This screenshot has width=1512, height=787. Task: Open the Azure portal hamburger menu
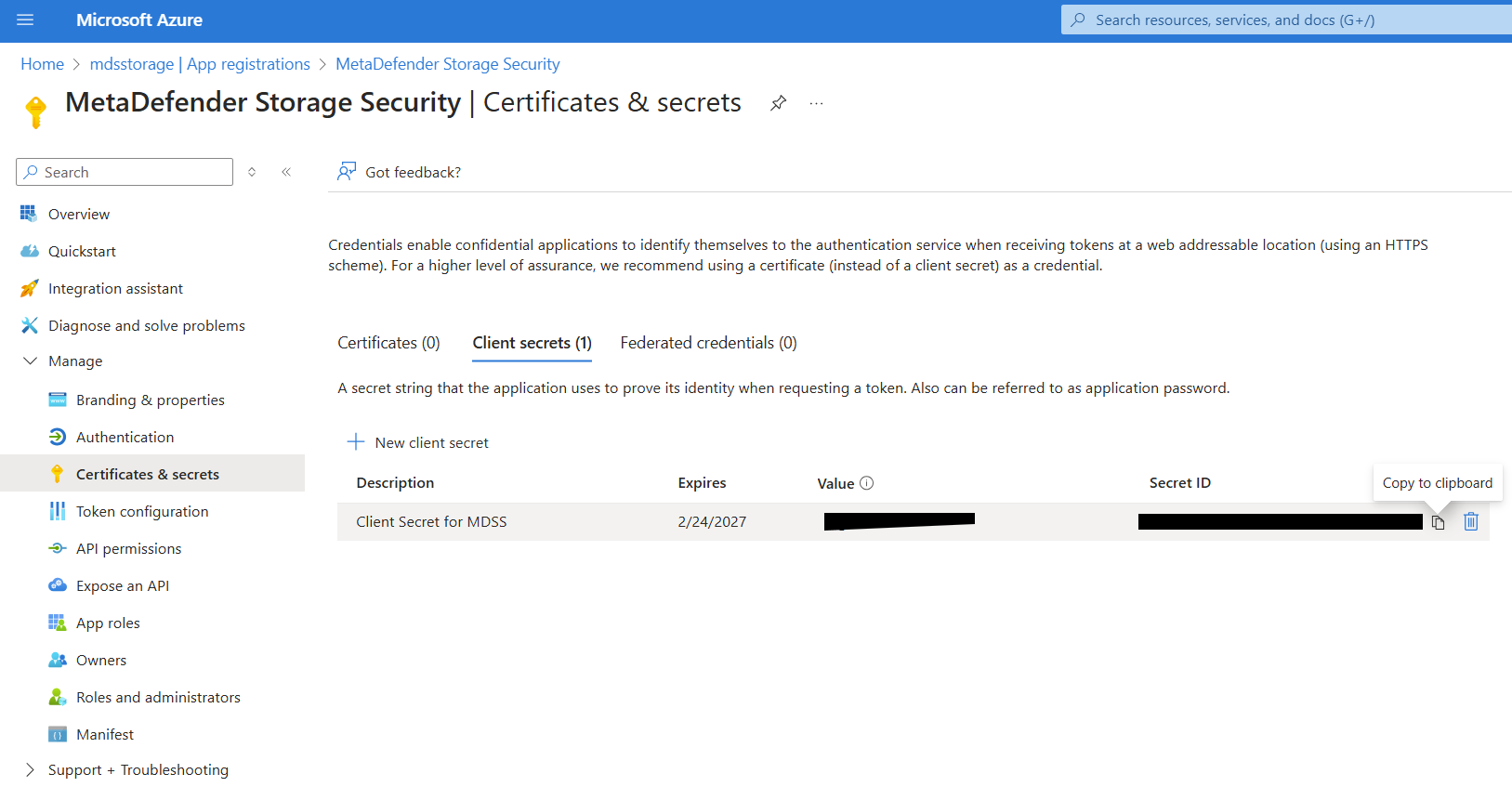(25, 20)
